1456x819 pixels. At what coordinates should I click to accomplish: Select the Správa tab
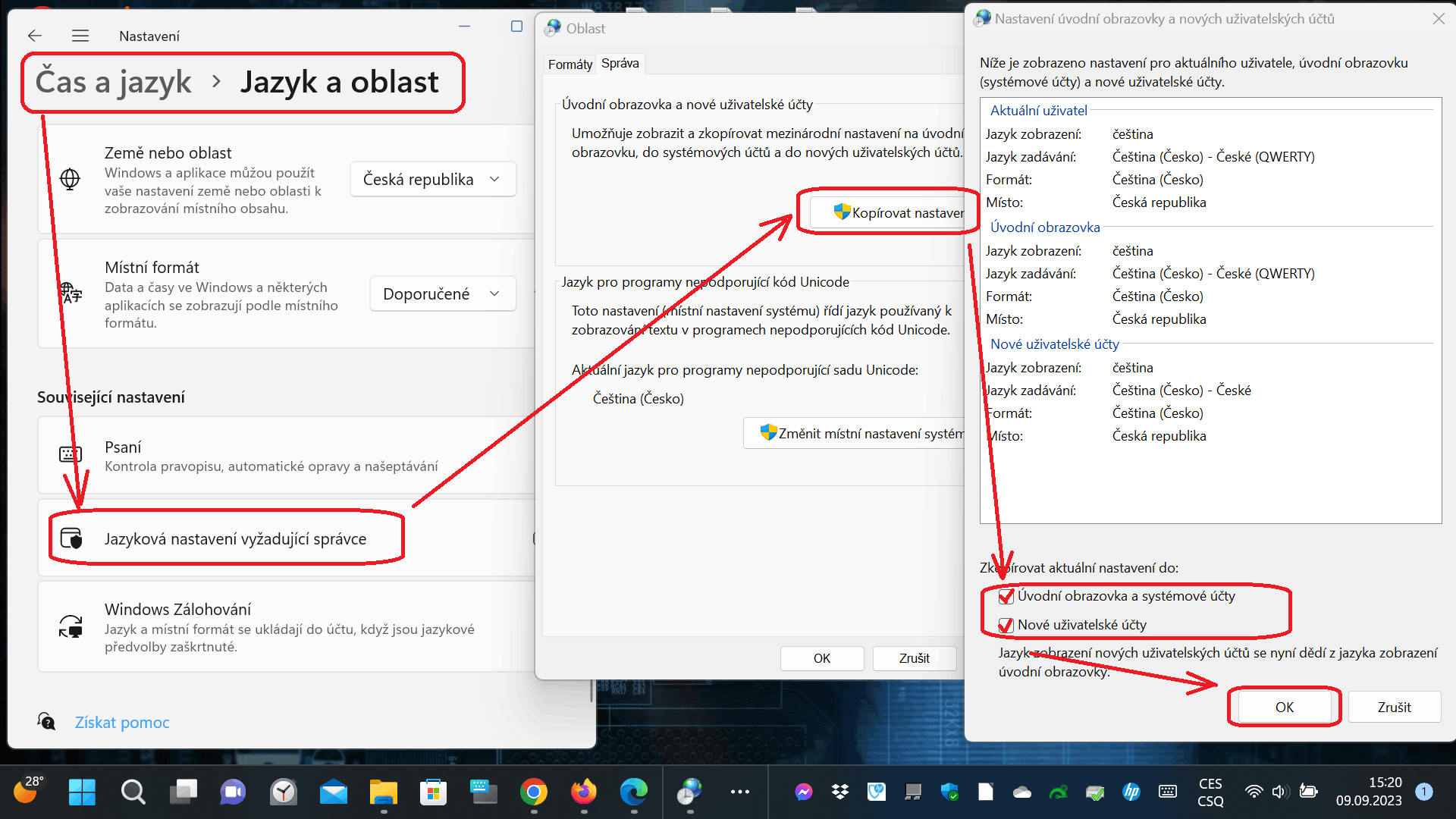click(x=620, y=64)
